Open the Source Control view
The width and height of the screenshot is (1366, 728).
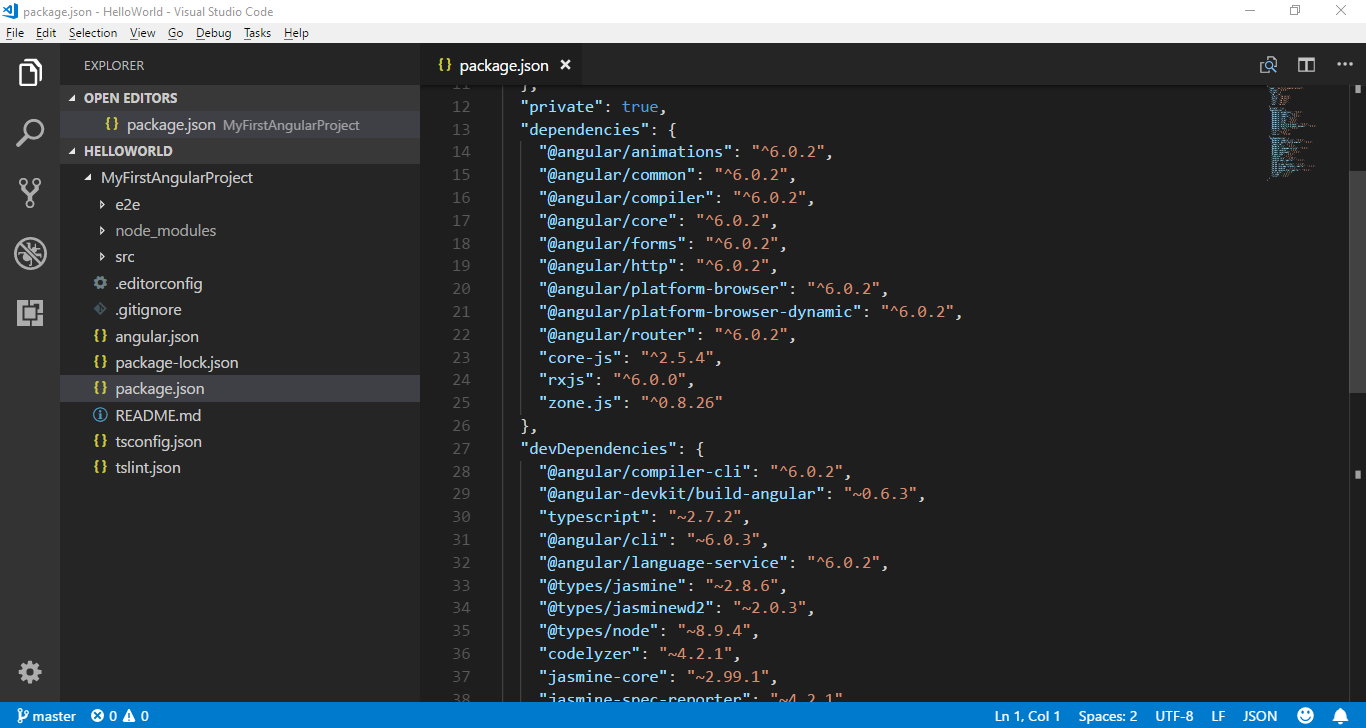(x=30, y=193)
